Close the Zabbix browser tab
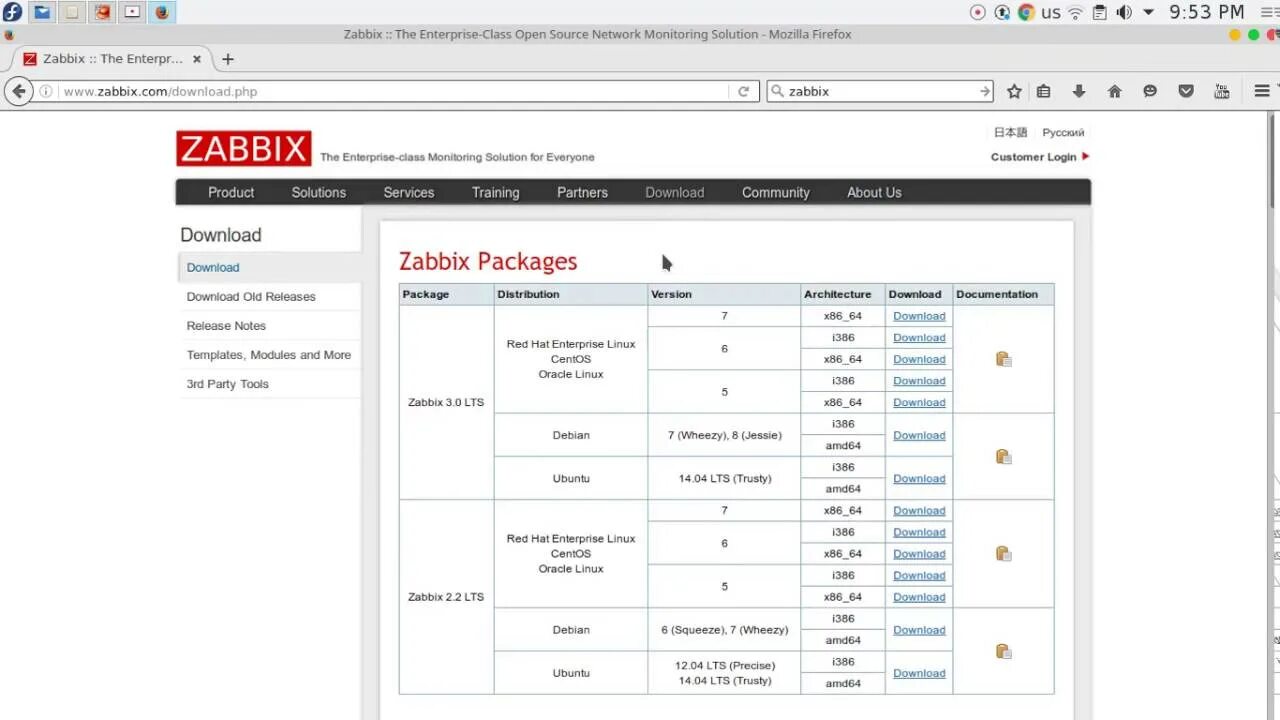 tap(197, 59)
